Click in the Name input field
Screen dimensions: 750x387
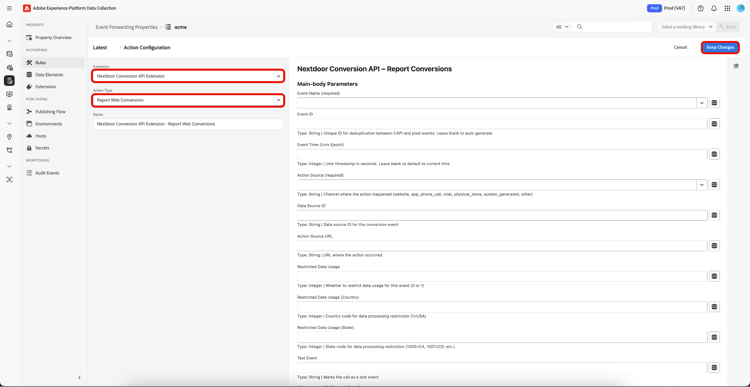(188, 124)
